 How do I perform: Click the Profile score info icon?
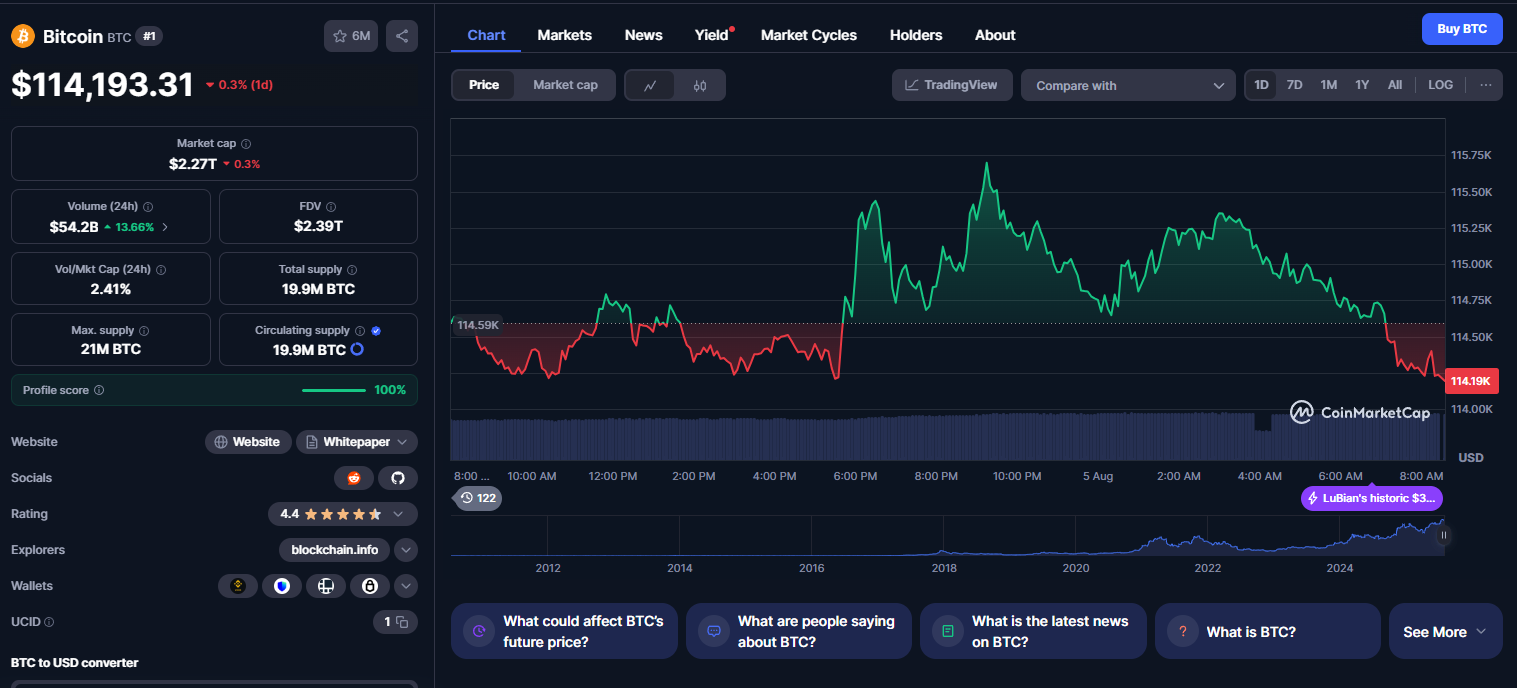coord(99,390)
